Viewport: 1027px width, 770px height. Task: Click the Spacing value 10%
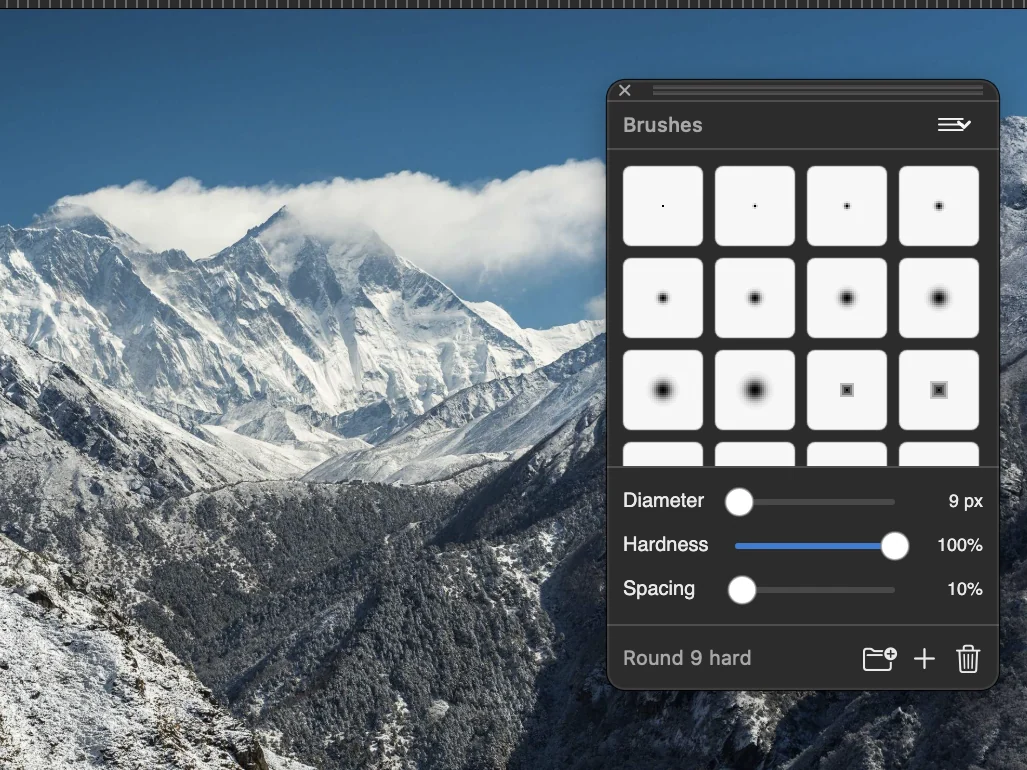pos(965,589)
